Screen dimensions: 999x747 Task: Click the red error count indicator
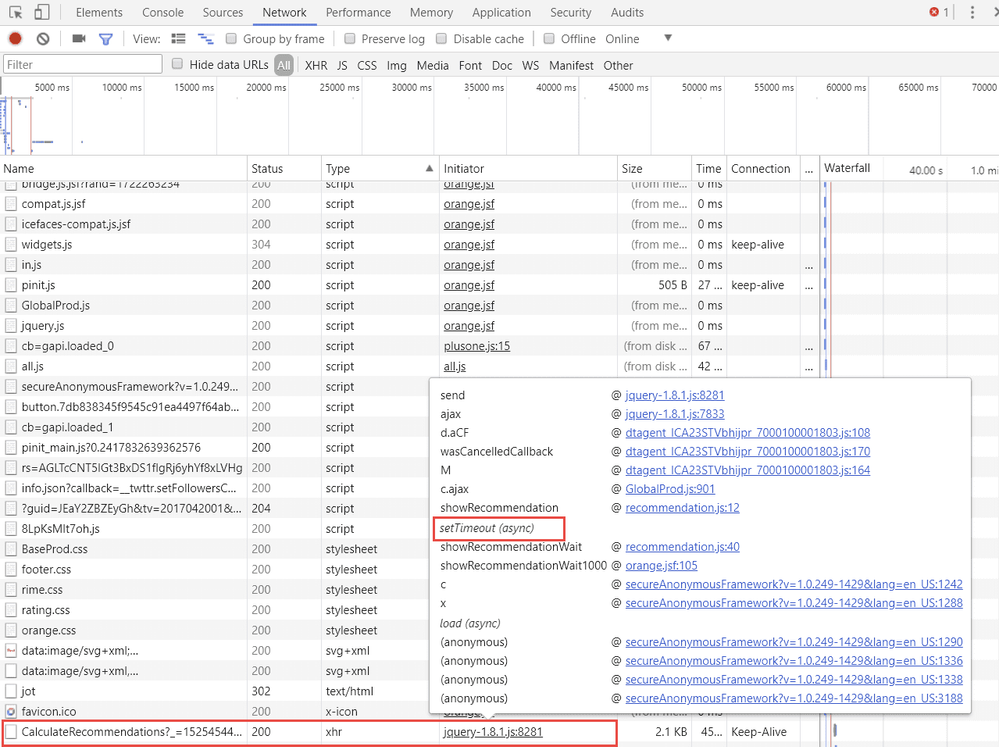tap(938, 13)
